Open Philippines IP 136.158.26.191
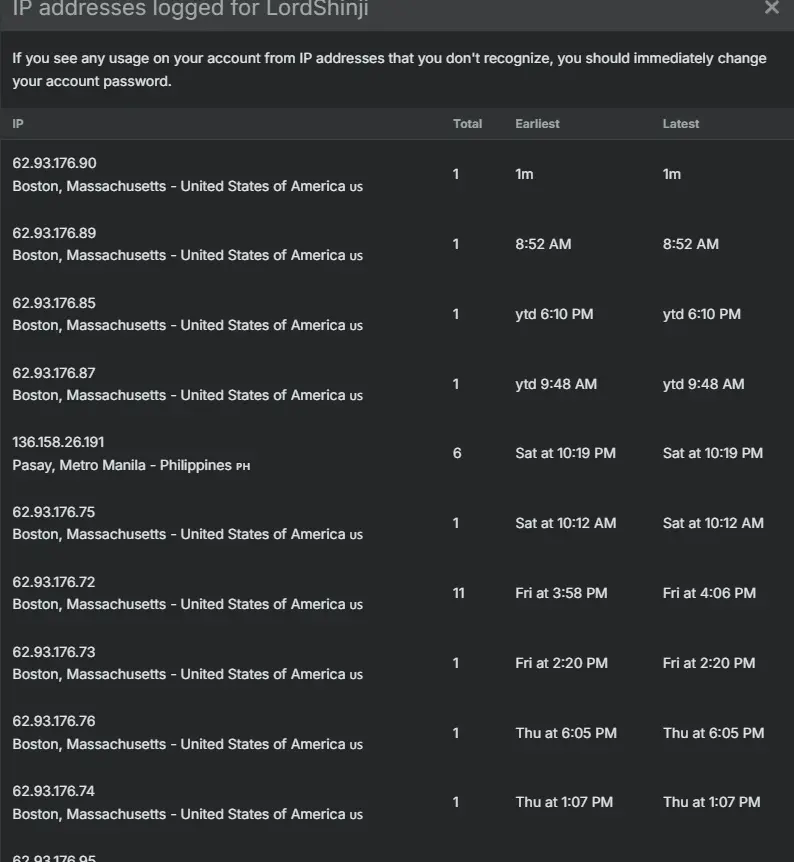The image size is (794, 862). click(x=58, y=443)
